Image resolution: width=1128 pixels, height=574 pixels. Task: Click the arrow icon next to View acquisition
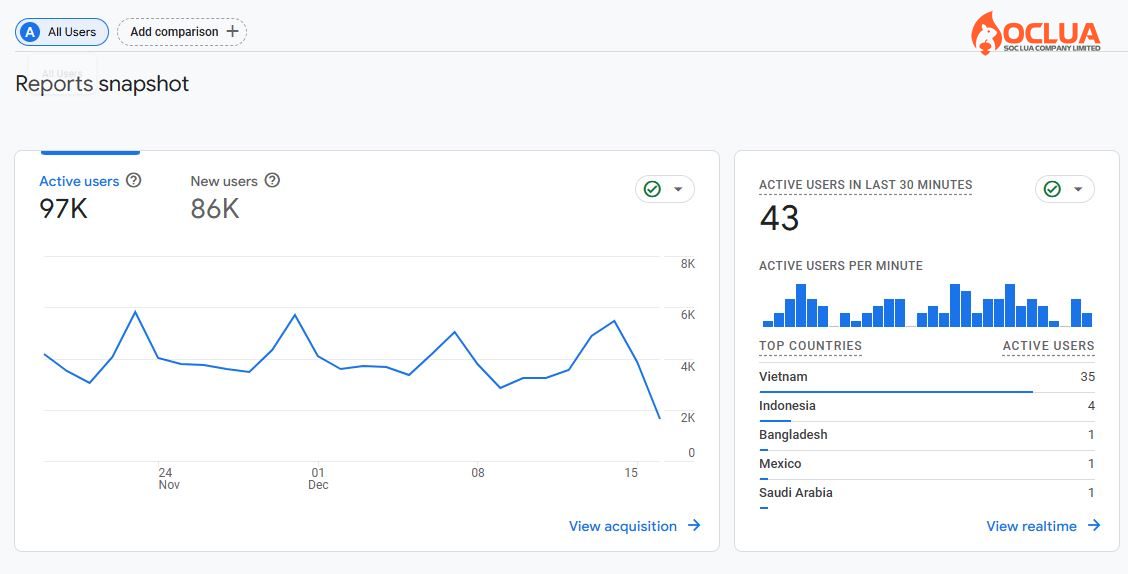click(694, 525)
